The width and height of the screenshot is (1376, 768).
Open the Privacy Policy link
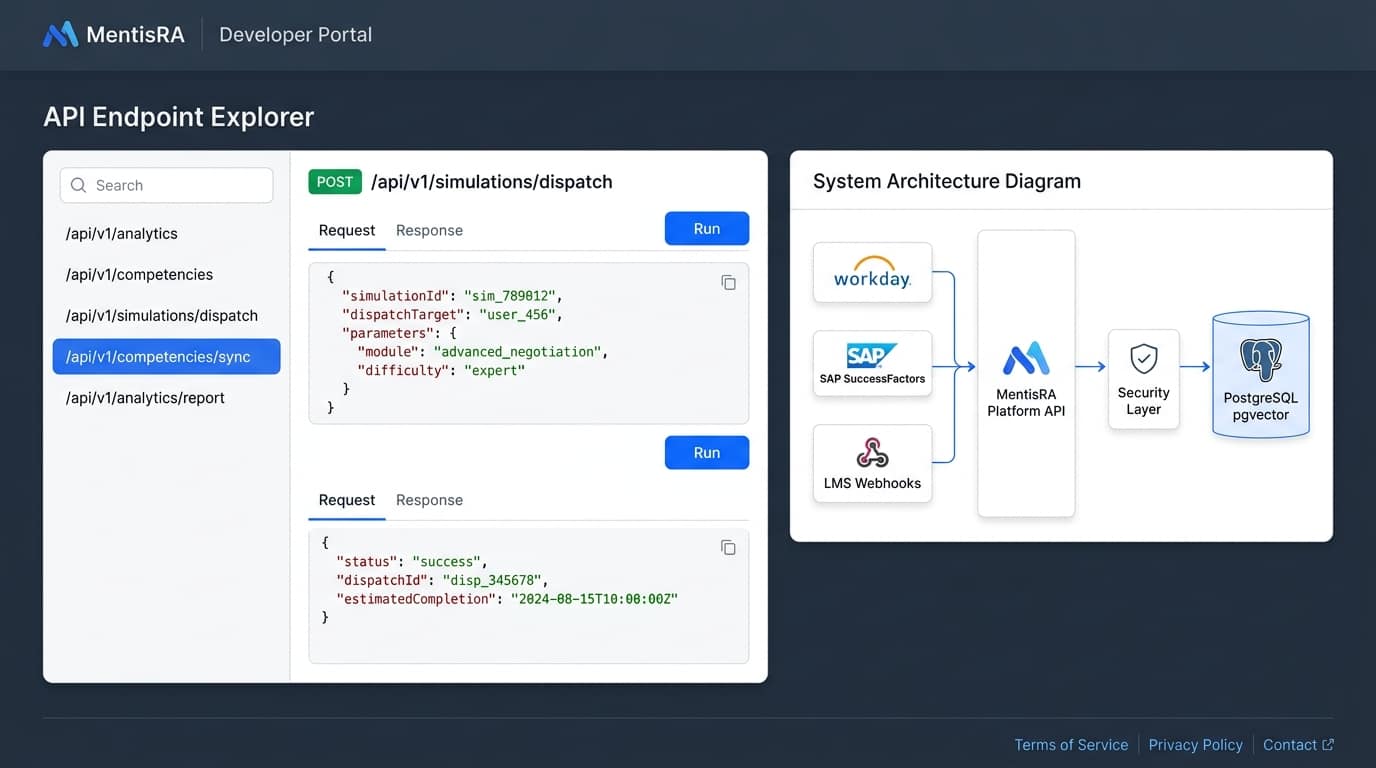[1196, 745]
